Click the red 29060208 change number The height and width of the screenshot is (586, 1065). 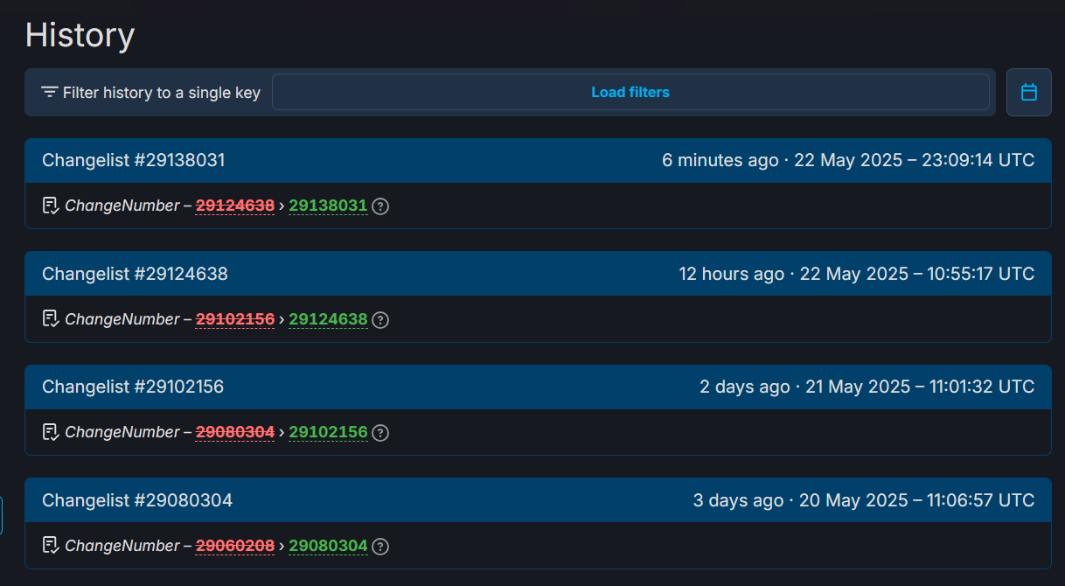[x=235, y=546]
